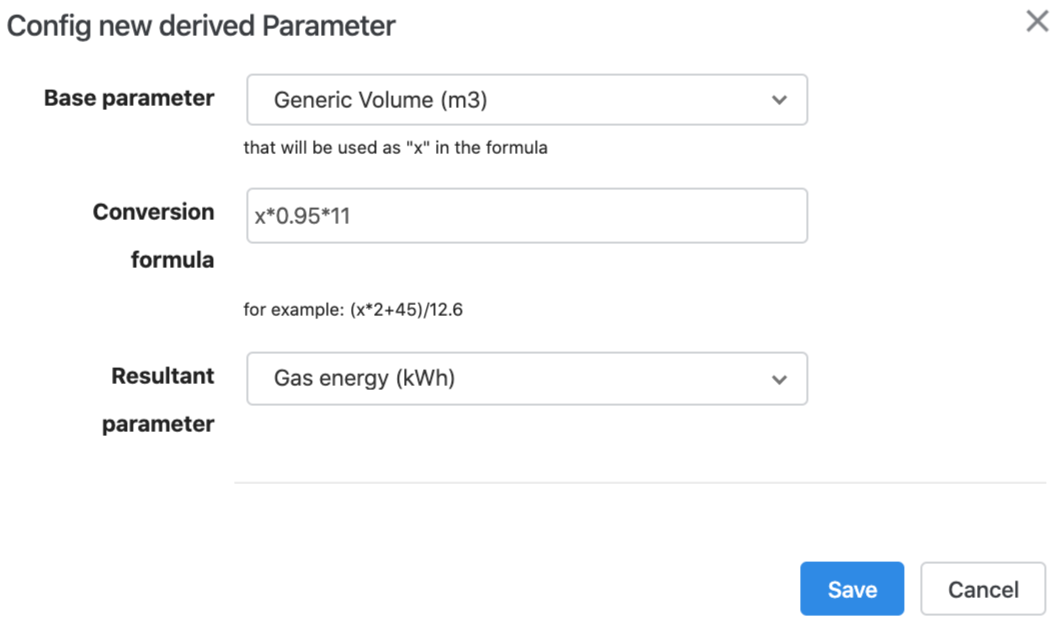
Task: Click the Base parameter field label
Action: pyautogui.click(x=129, y=98)
